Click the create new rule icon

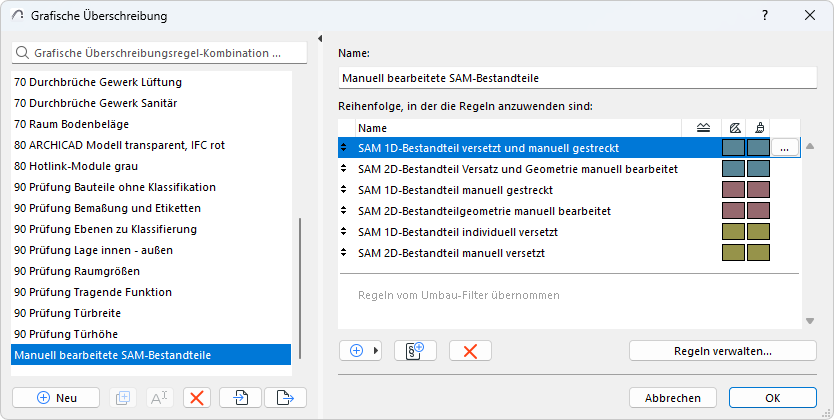coord(415,350)
